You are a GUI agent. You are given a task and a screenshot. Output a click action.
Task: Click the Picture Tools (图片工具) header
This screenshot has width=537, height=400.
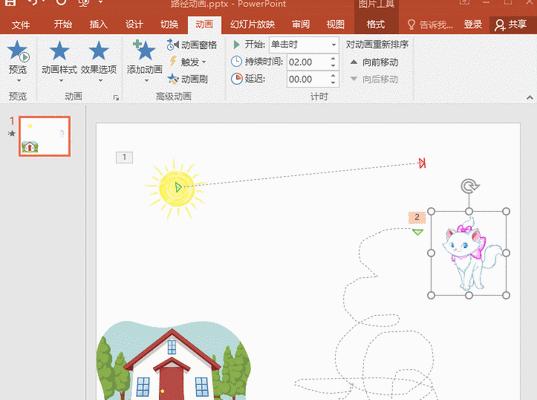(376, 5)
